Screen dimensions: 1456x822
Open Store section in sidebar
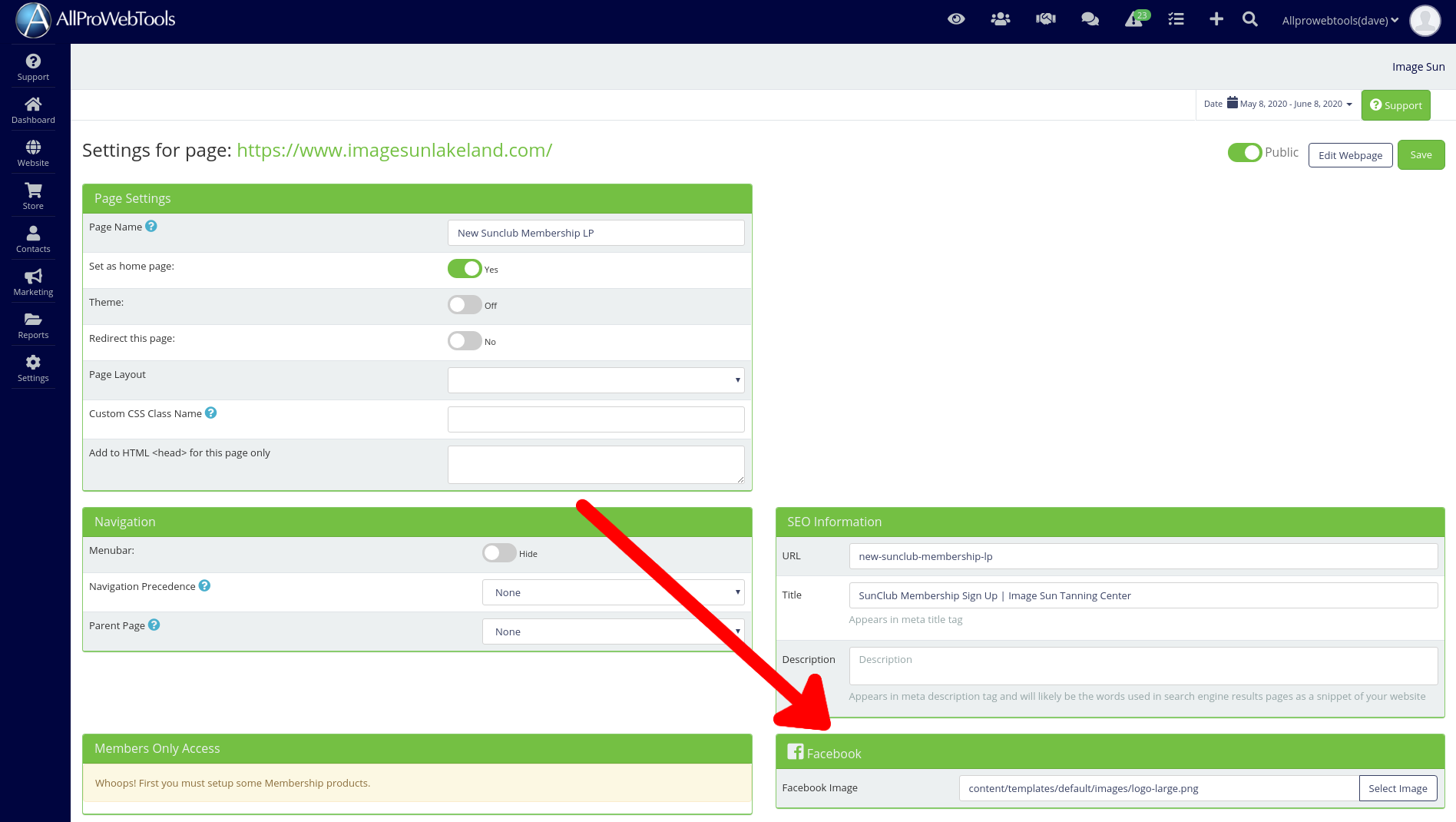[33, 197]
